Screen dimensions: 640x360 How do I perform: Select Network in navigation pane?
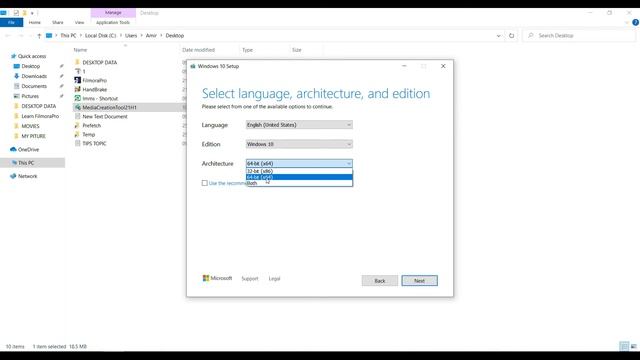[x=27, y=176]
